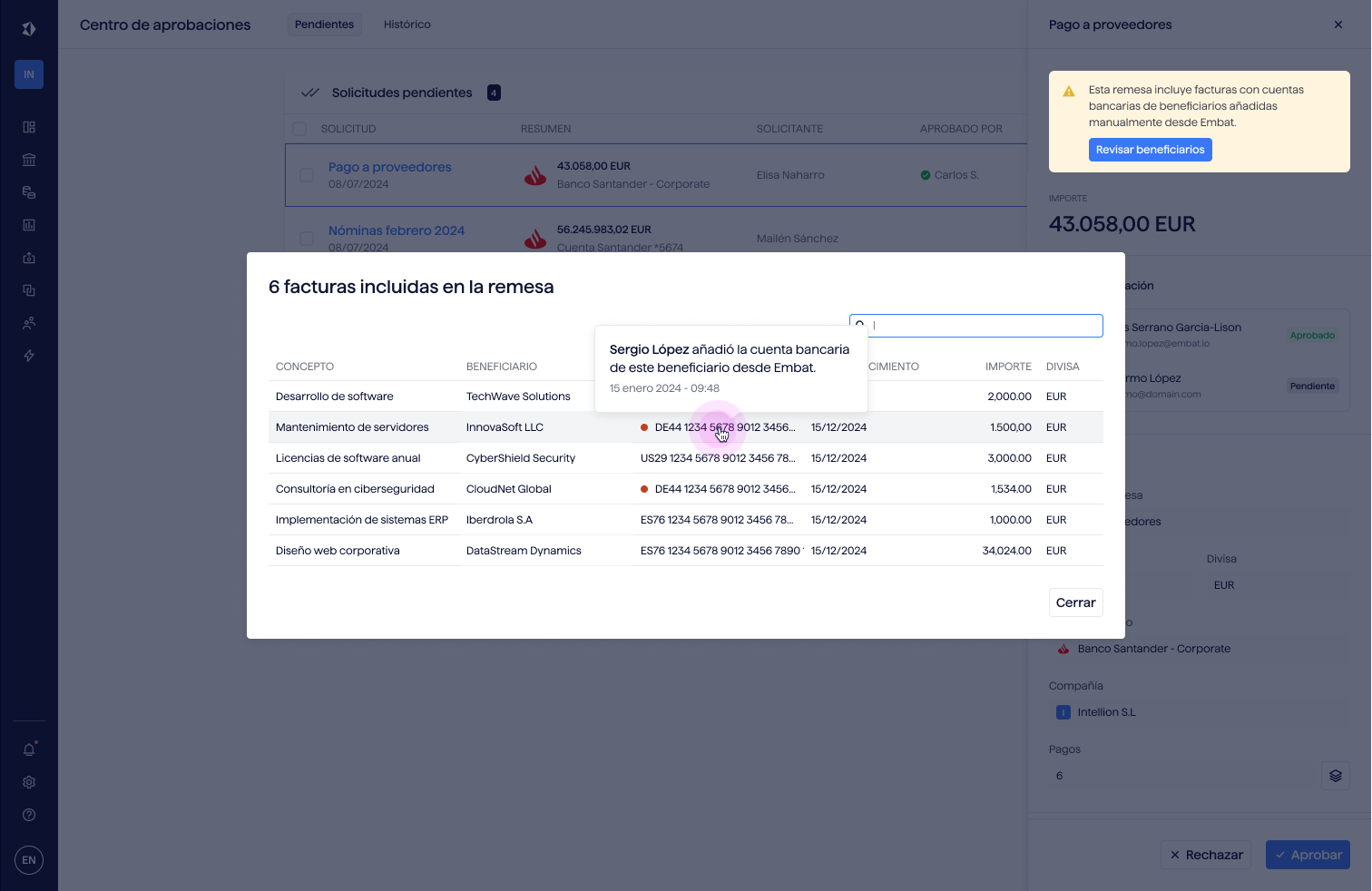This screenshot has width=1372, height=891.
Task: Open the dashboard layout icon in sidebar
Action: click(29, 127)
